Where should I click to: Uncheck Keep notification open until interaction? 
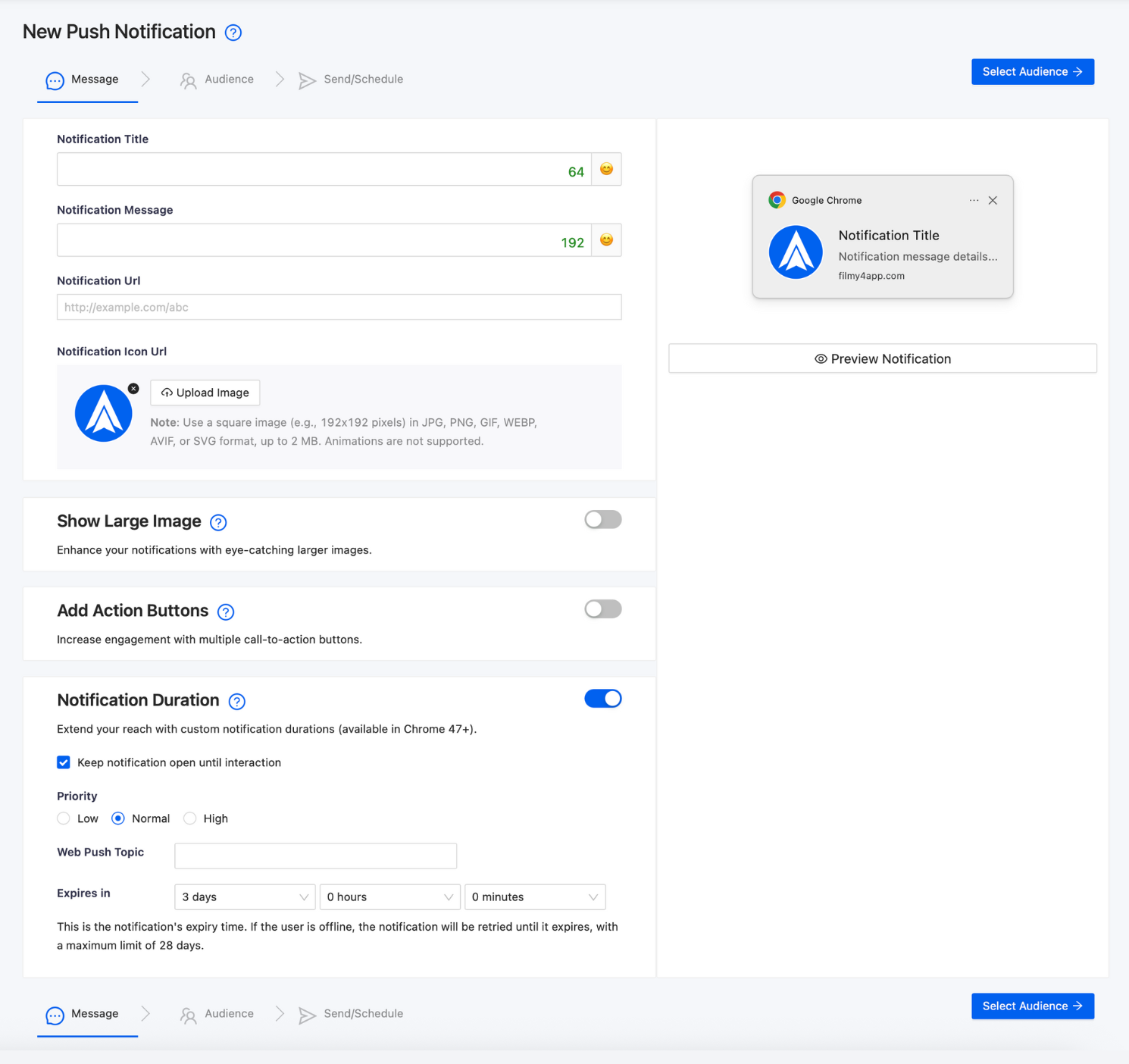pyautogui.click(x=64, y=762)
